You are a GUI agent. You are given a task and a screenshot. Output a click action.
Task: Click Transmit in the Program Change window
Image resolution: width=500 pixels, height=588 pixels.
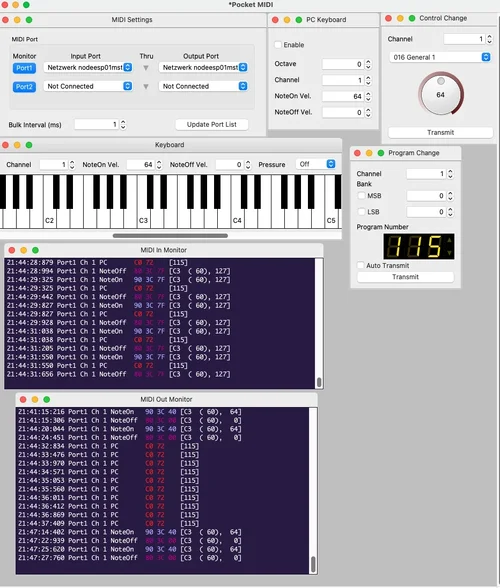point(405,277)
